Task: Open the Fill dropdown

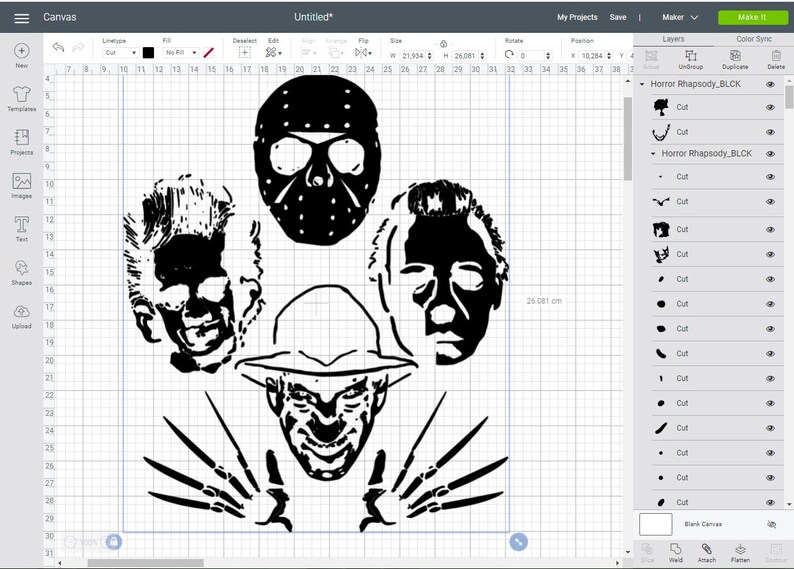Action: pos(180,53)
